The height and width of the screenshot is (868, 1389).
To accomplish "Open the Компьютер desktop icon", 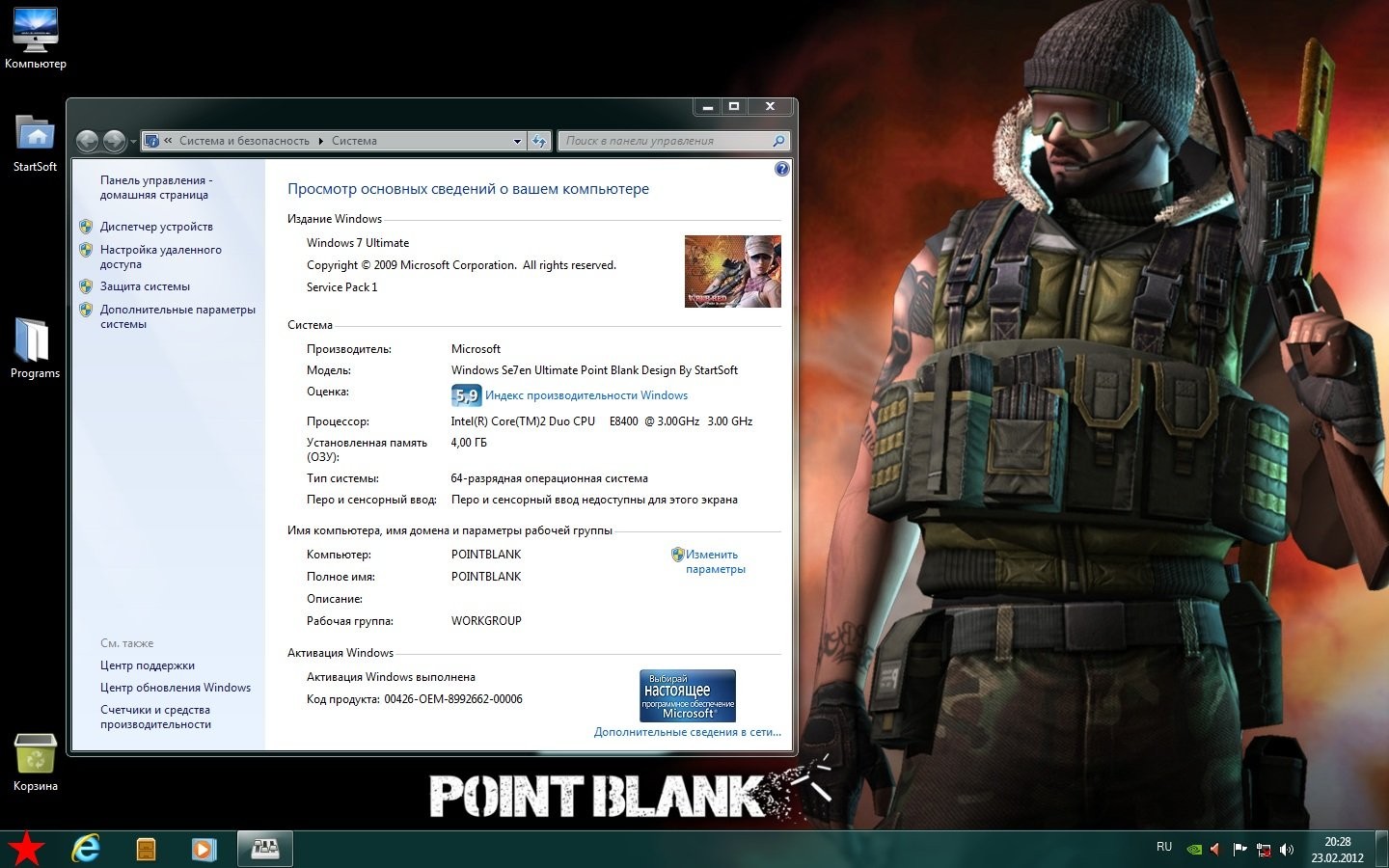I will 36,39.
